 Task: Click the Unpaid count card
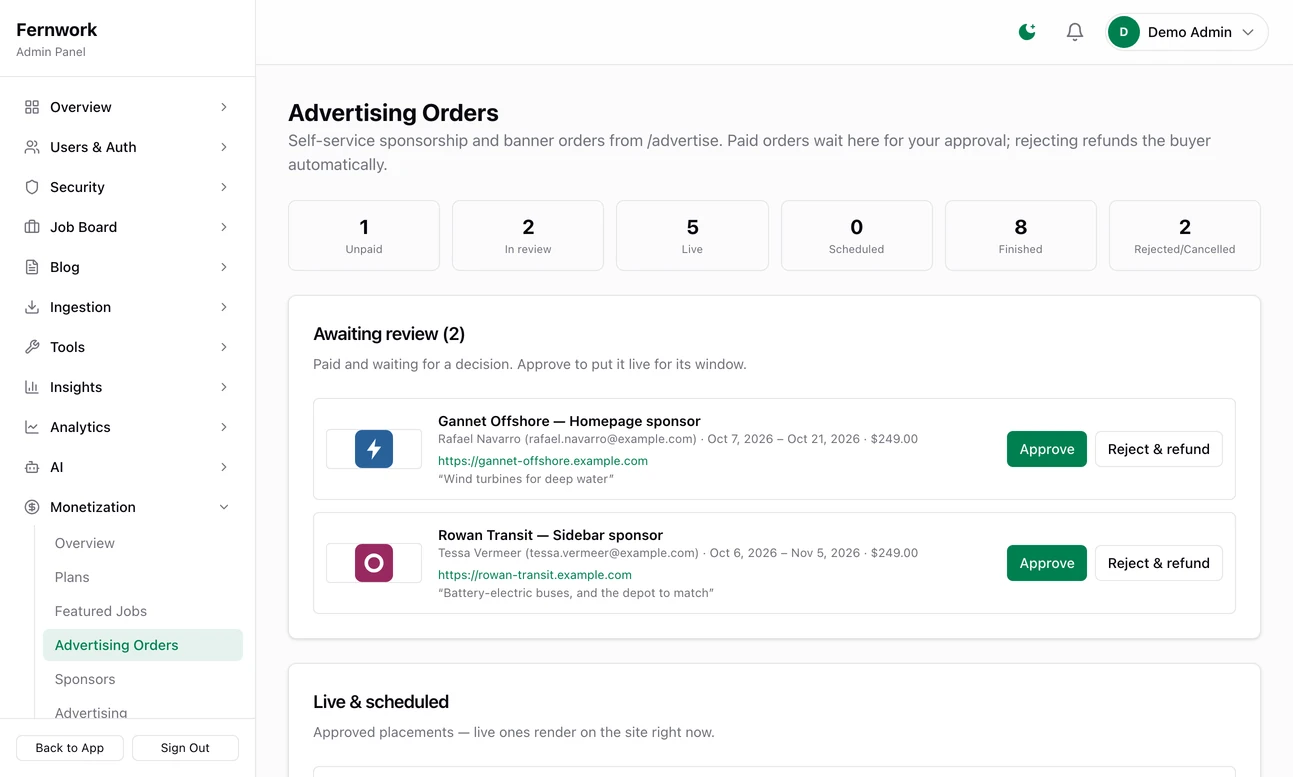364,235
